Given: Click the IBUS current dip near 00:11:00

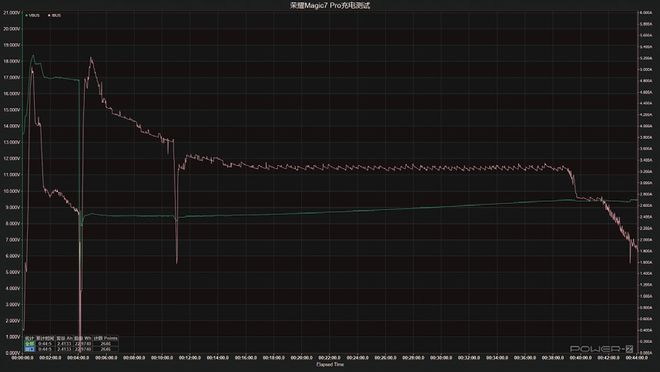Looking at the screenshot, I should click(x=177, y=261).
